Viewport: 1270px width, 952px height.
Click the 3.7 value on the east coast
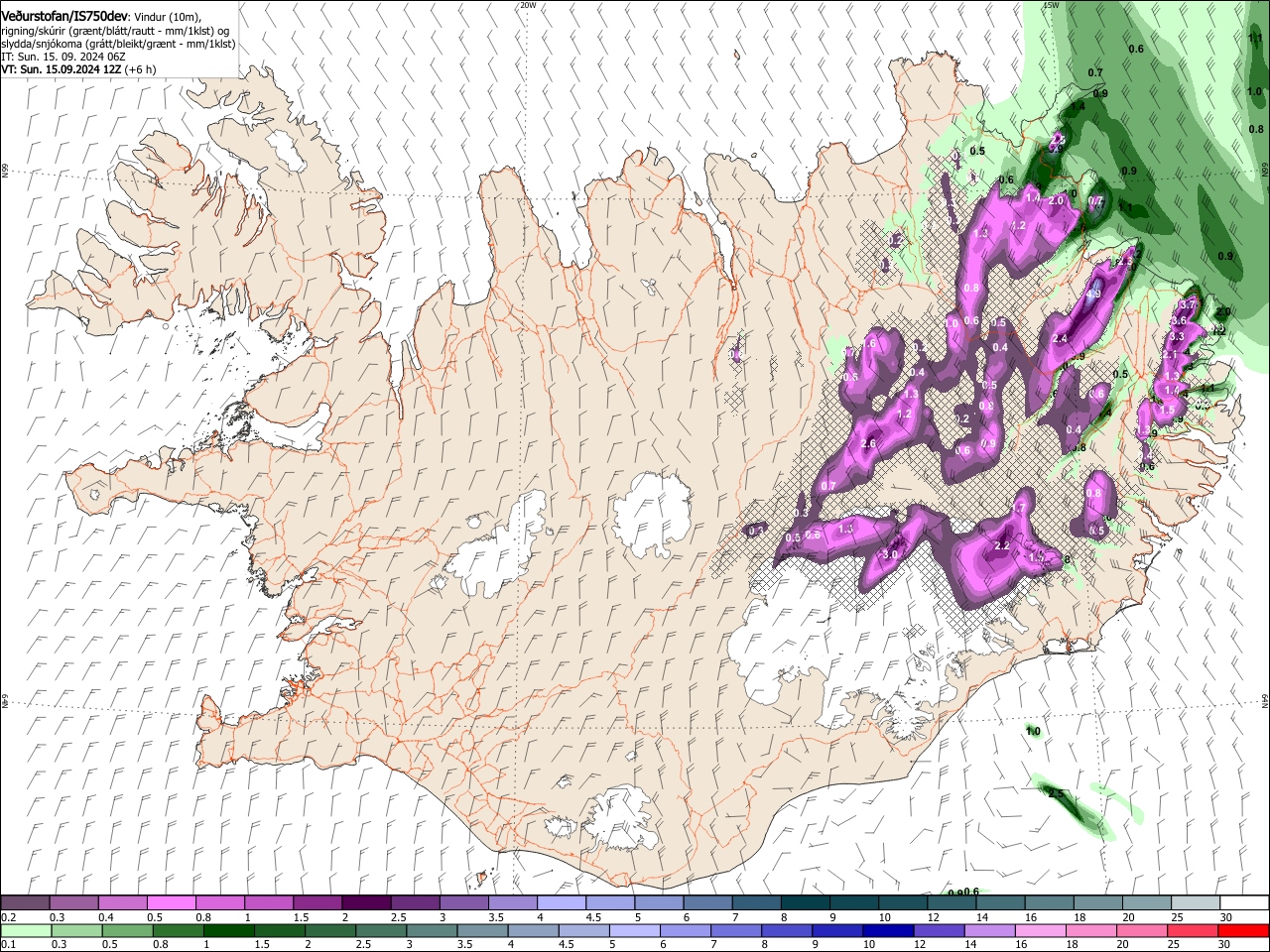coord(1190,303)
